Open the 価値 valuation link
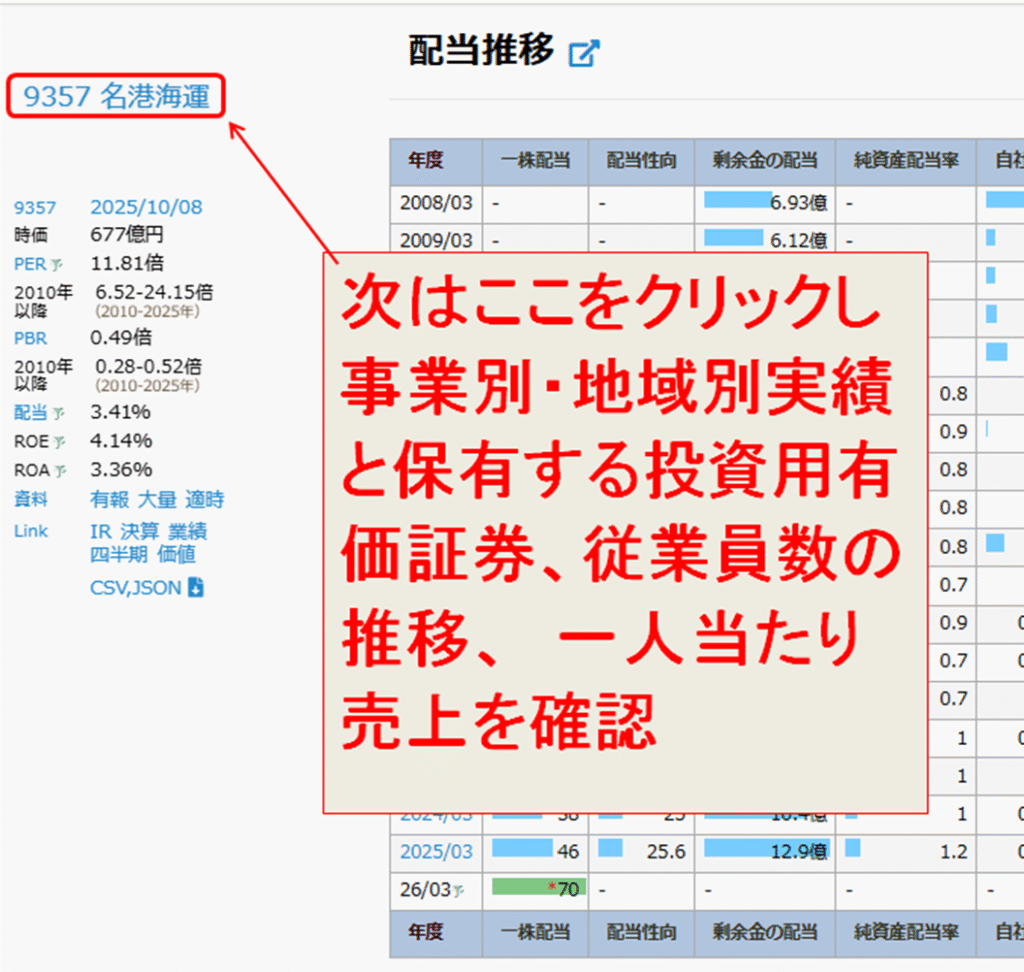Screen dimensions: 1024x972 tap(177, 554)
